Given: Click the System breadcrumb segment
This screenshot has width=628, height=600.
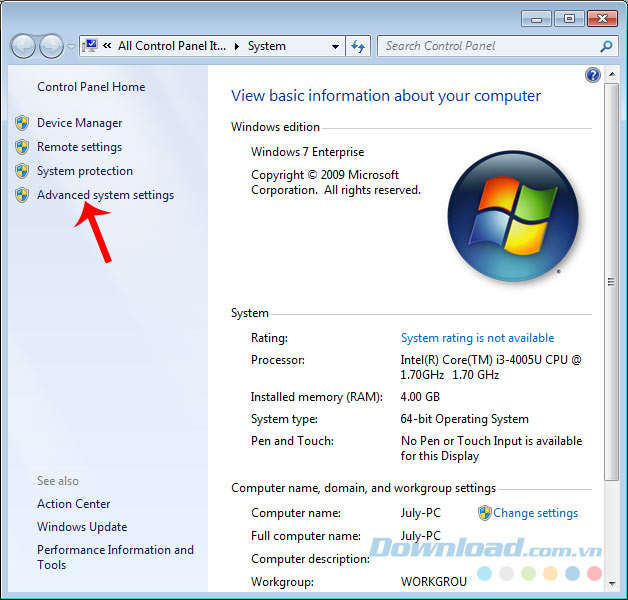Looking at the screenshot, I should point(267,46).
